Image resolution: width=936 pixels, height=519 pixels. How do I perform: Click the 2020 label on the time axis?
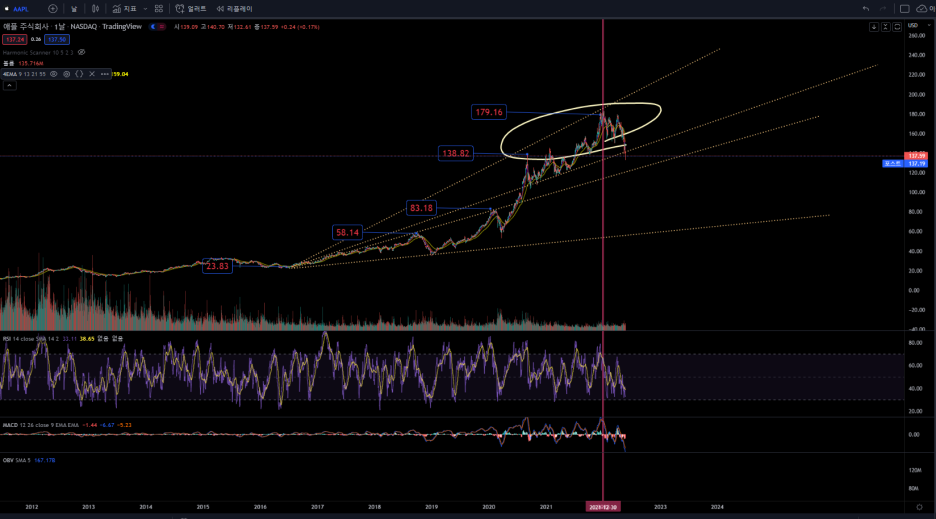click(488, 506)
